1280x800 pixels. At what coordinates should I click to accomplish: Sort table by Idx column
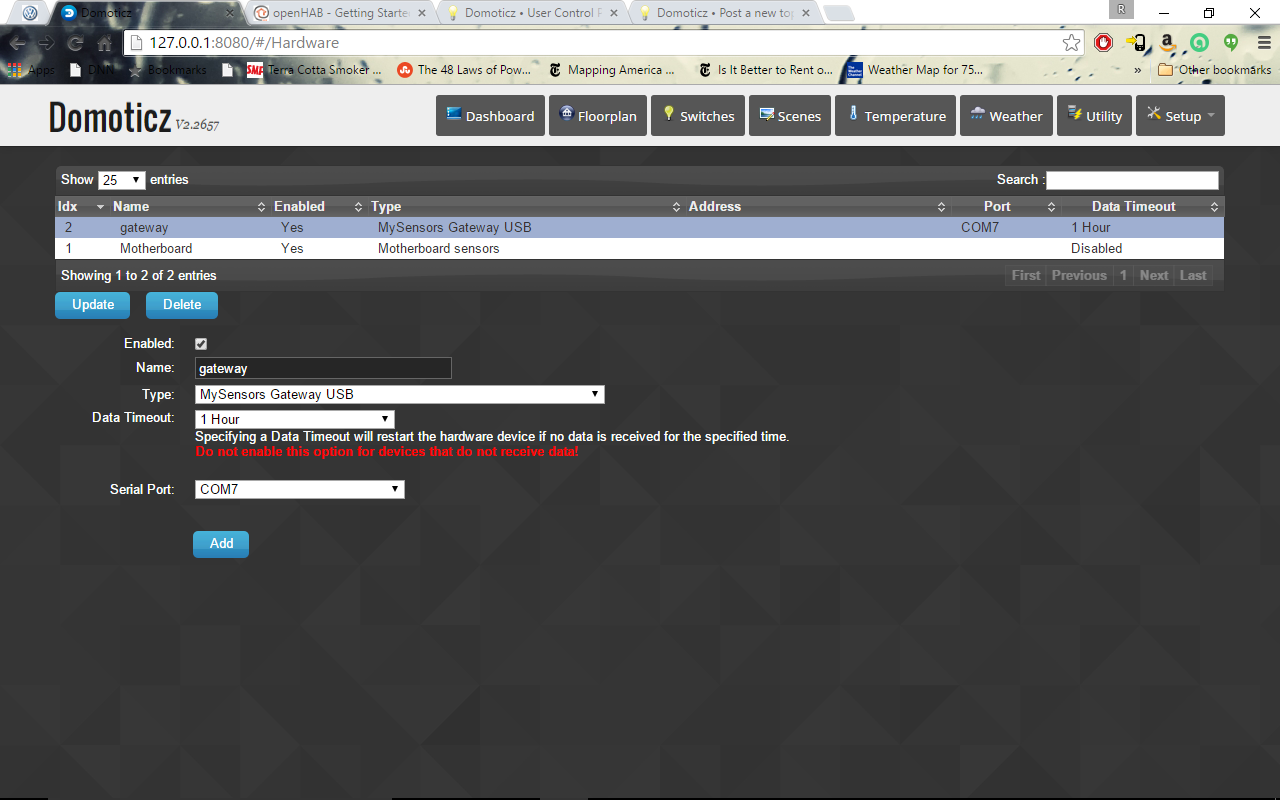pos(81,207)
